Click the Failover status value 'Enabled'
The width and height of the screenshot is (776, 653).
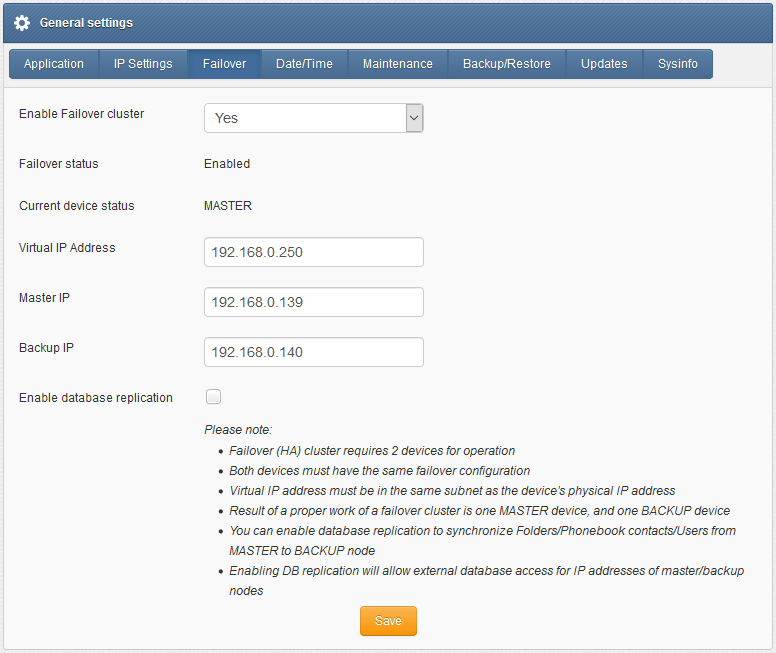(227, 164)
